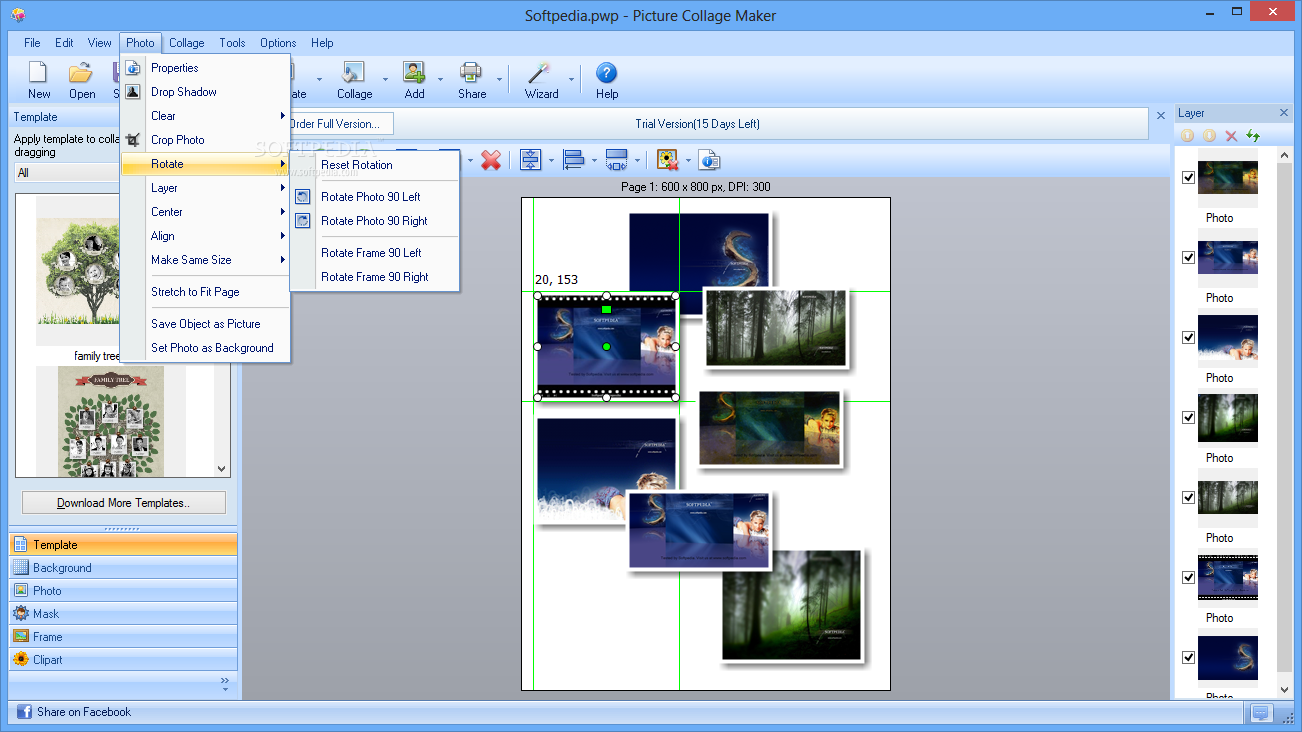Screen dimensions: 1302x732
Task: Open the dropdown arrow next to Collage
Action: (x=385, y=79)
